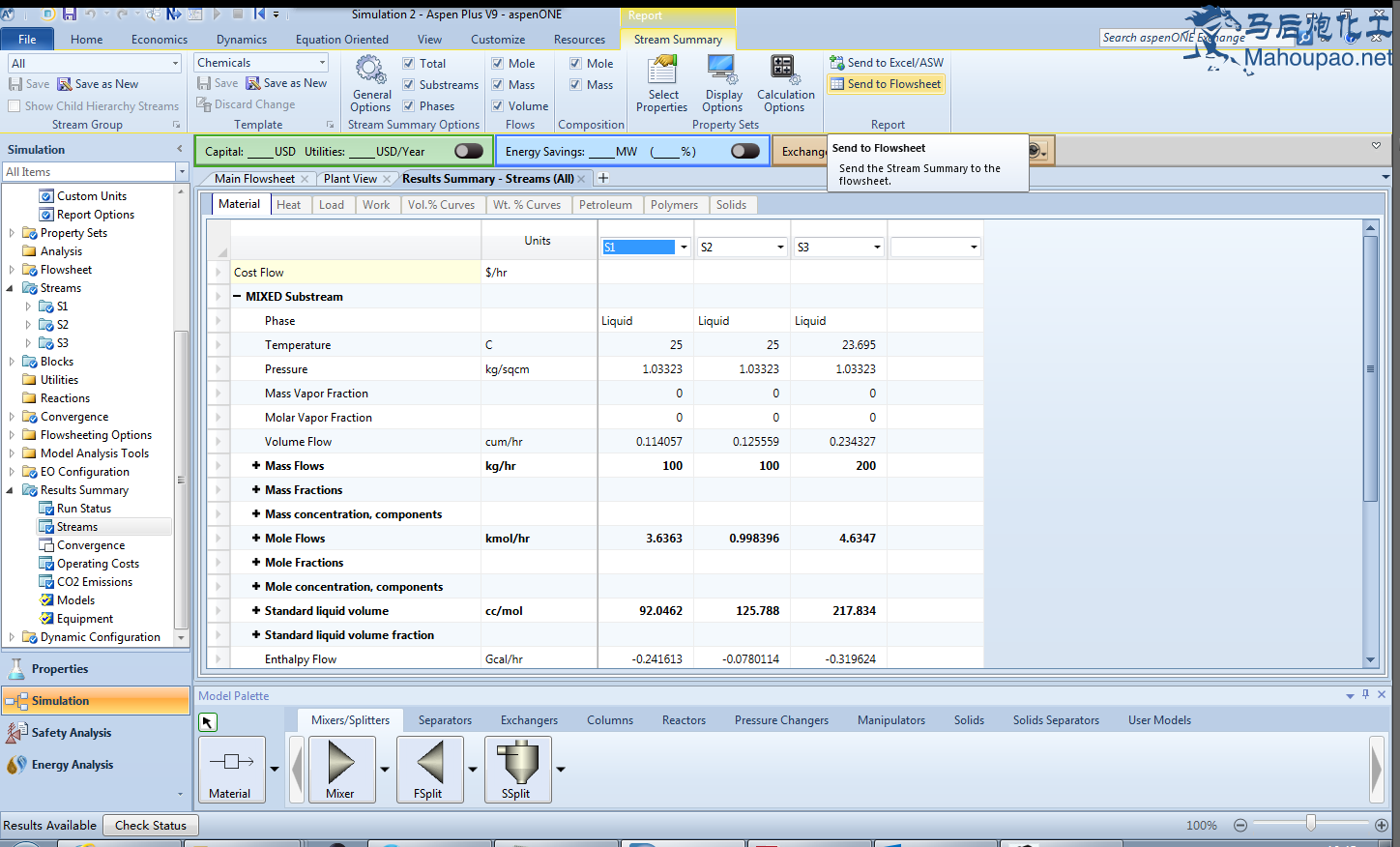1400x847 pixels.
Task: Click Select Properties icon
Action: (x=662, y=84)
